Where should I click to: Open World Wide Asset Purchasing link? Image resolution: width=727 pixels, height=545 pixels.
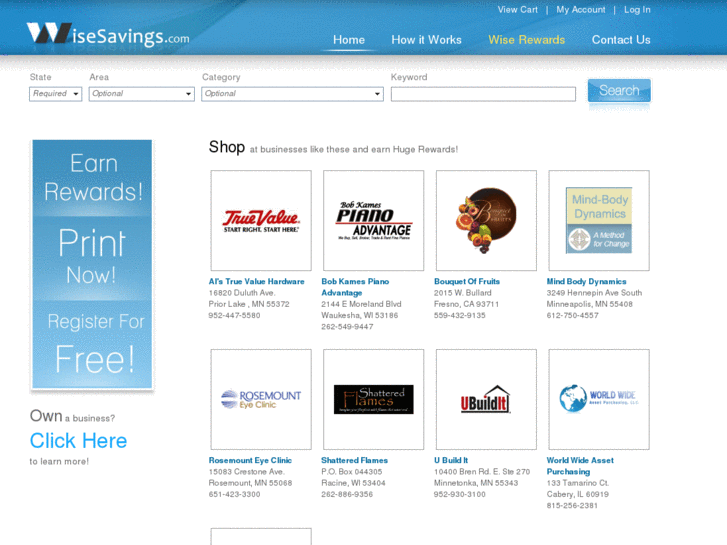(580, 466)
